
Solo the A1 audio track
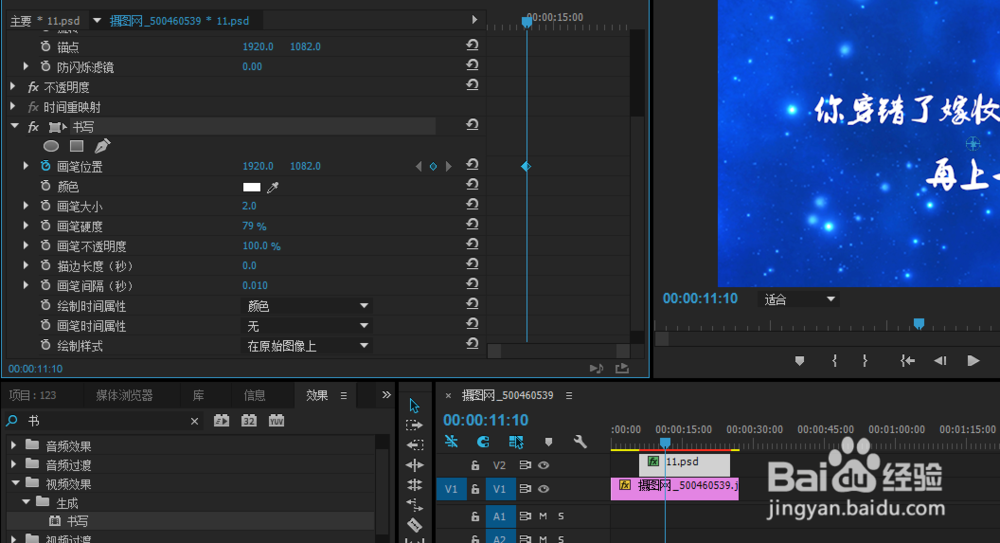tap(561, 516)
